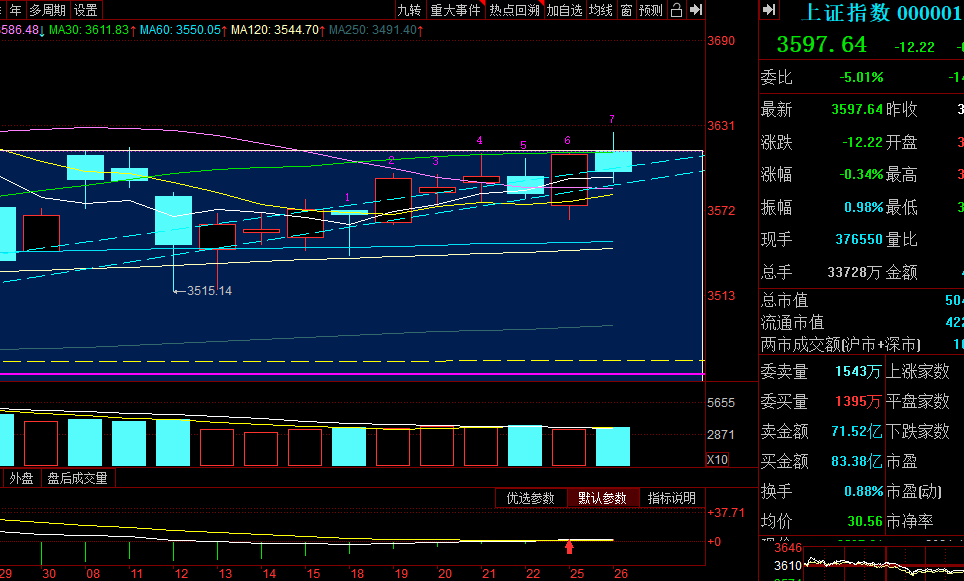Click 加自选 to add to watchlist
The image size is (964, 581).
pos(564,10)
